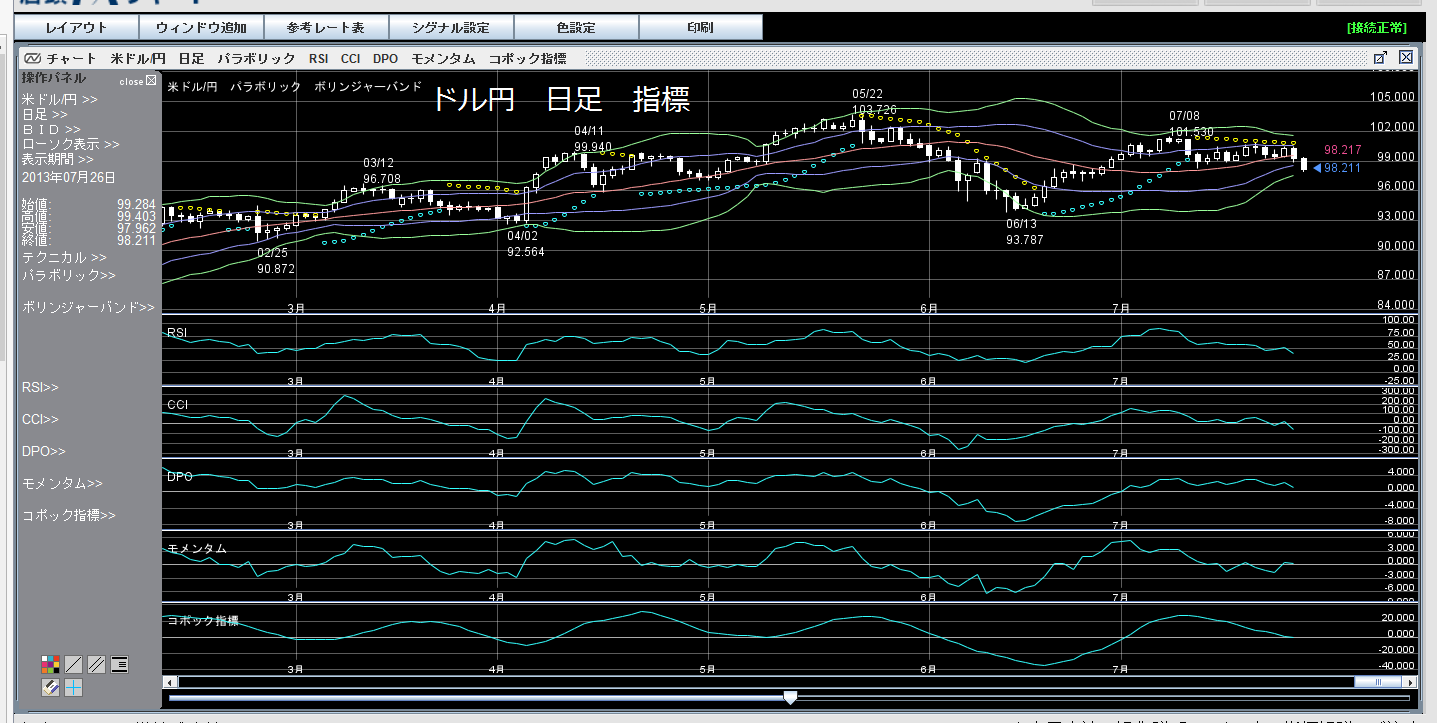Click the RSI sub-chart label
The image size is (1437, 723).
177,332
